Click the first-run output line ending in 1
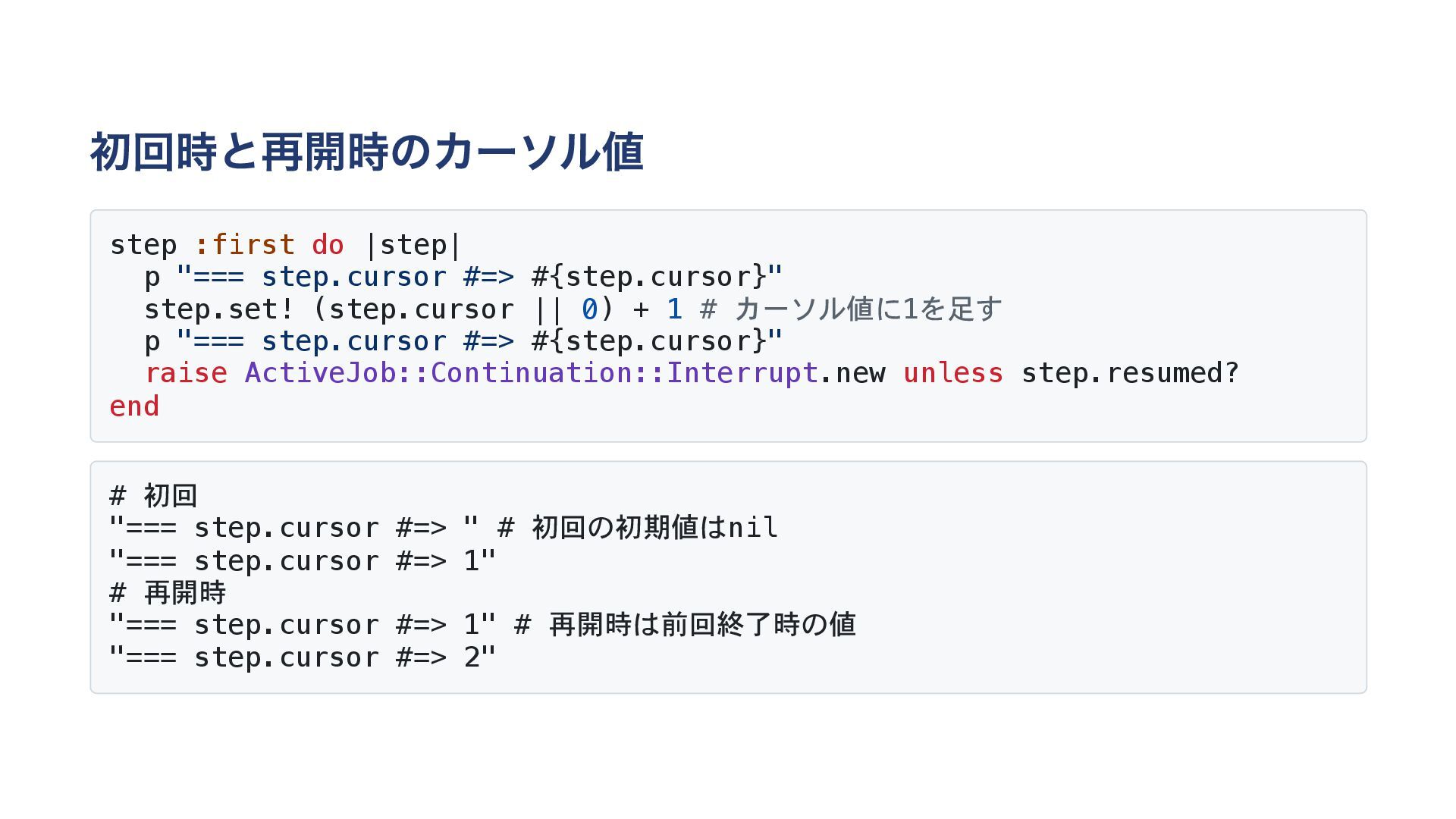The height and width of the screenshot is (819, 1456). 303,561
